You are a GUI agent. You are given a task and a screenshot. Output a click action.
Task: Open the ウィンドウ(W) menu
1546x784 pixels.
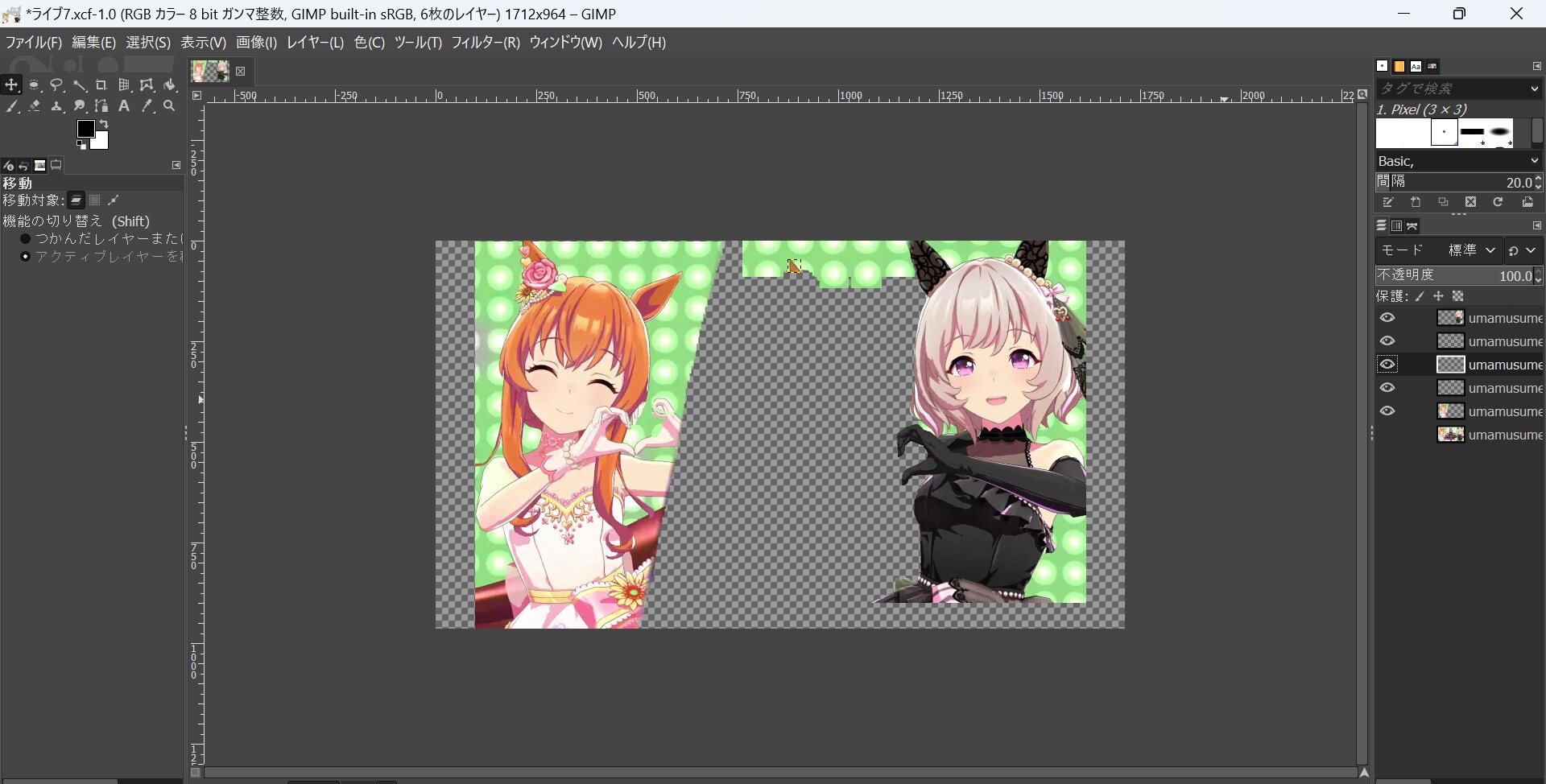[x=565, y=43]
